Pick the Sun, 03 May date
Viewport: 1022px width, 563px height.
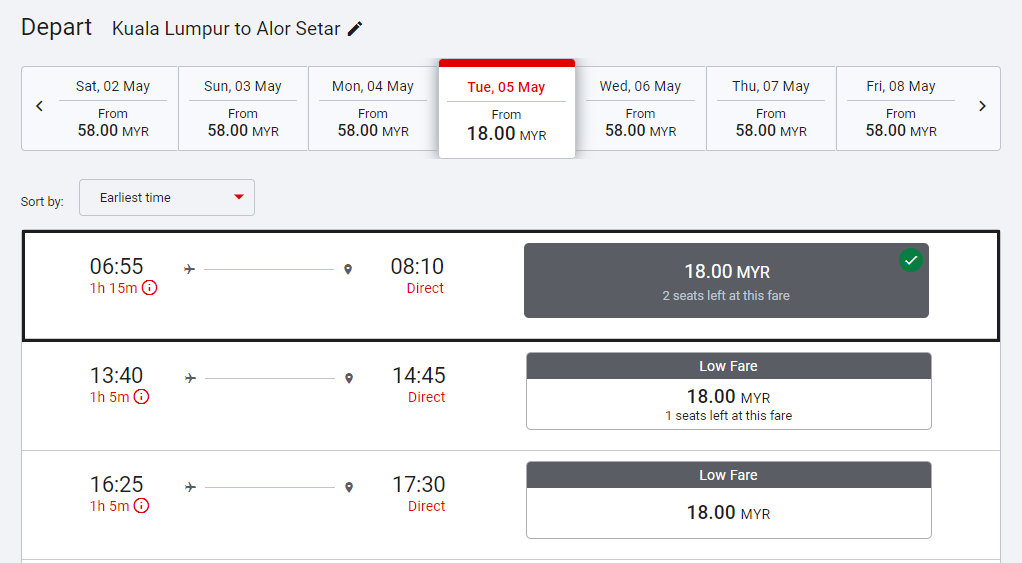click(x=243, y=108)
